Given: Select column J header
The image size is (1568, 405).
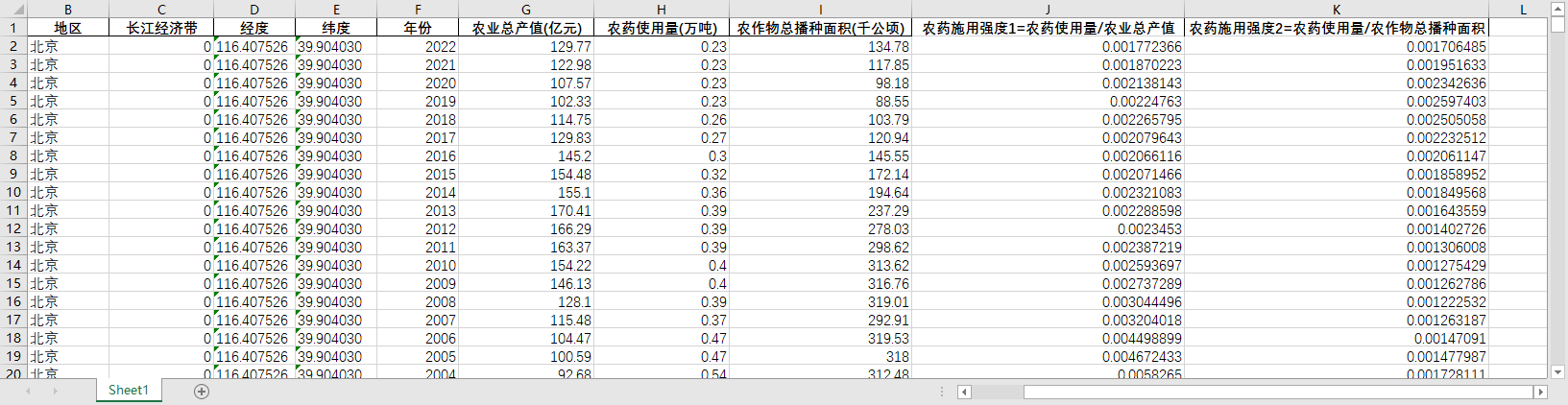Looking at the screenshot, I should pos(1048,10).
